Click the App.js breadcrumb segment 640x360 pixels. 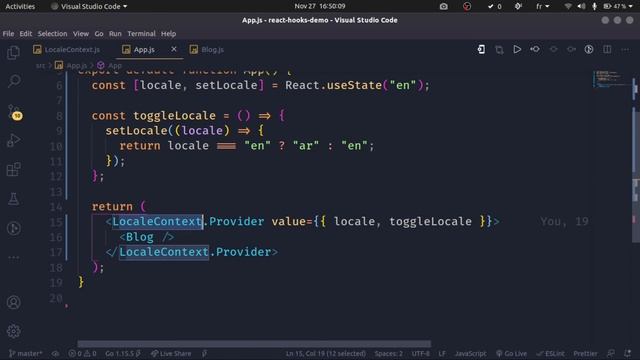click(x=71, y=65)
